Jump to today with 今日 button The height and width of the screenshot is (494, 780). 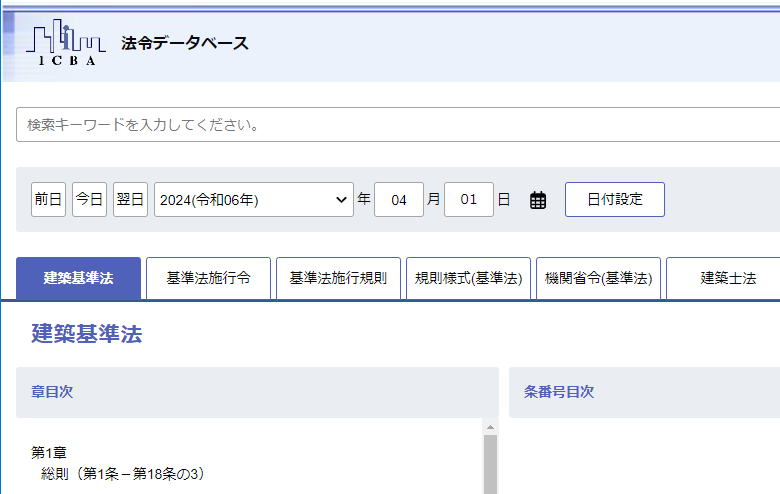tap(90, 199)
